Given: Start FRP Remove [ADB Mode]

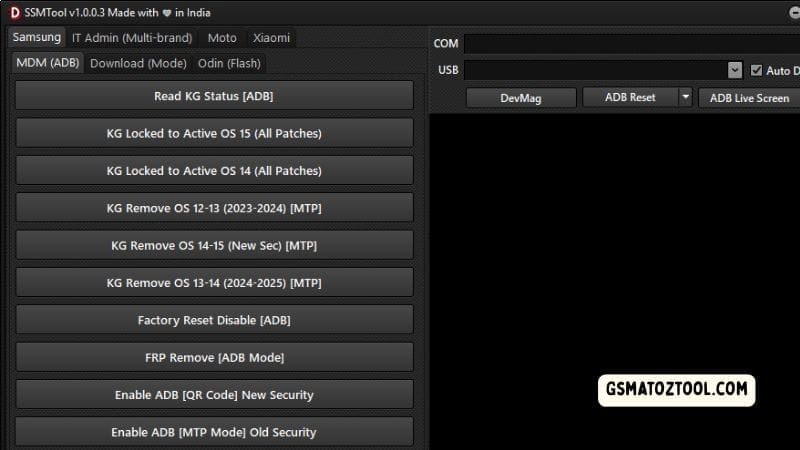Looking at the screenshot, I should pyautogui.click(x=214, y=357).
